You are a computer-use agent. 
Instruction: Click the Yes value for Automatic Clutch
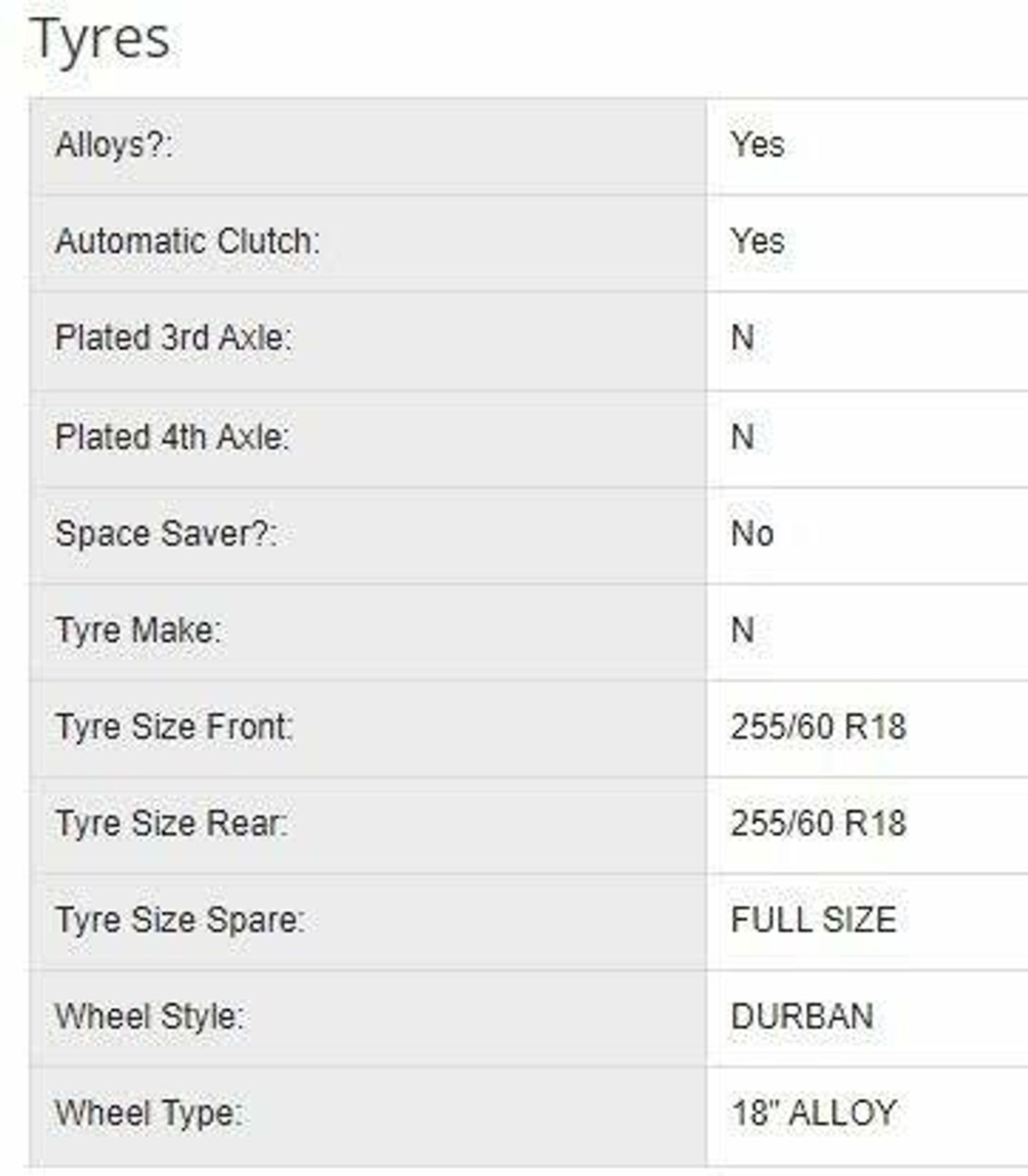[x=757, y=241]
